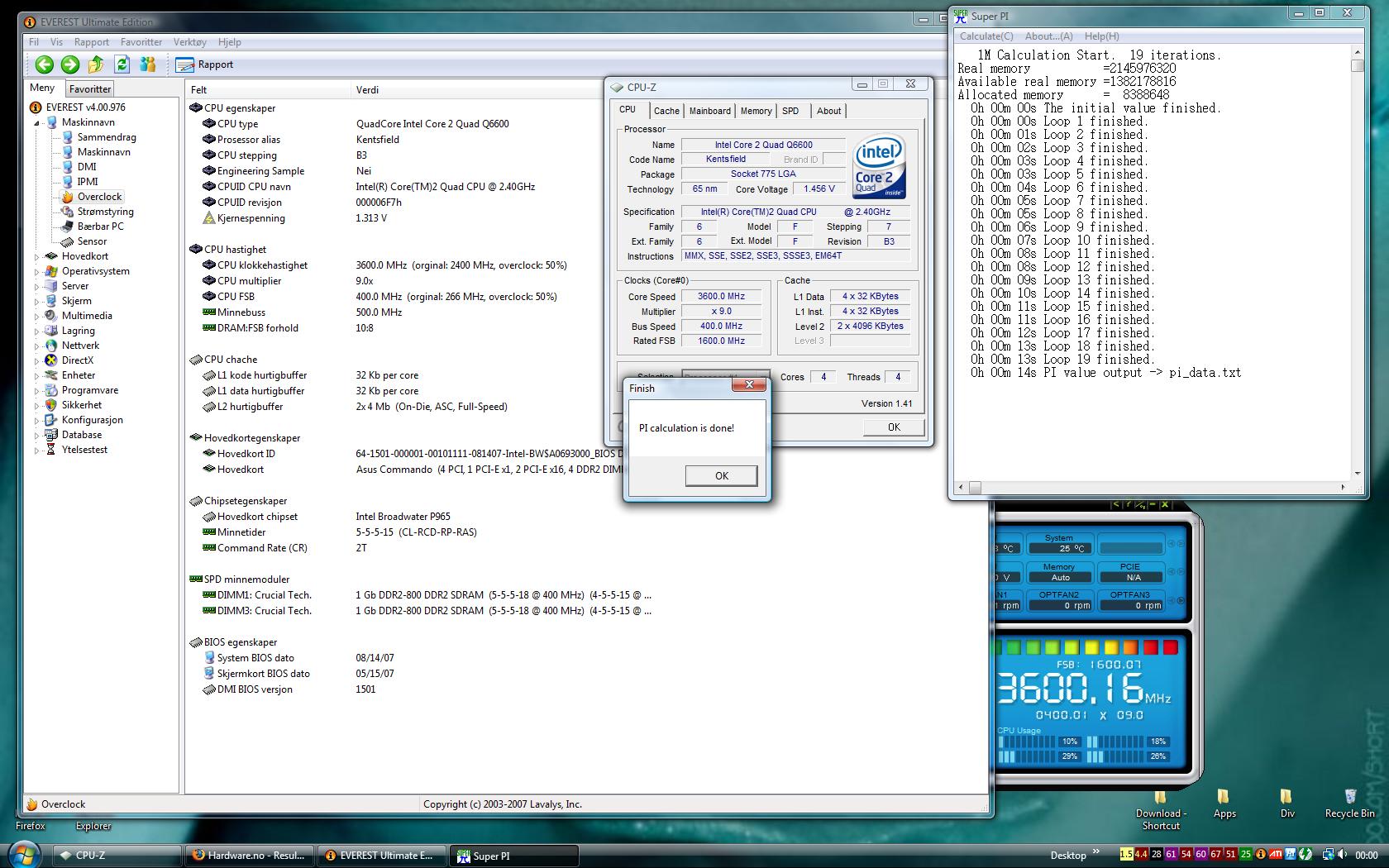Expand the Nettverk tree node

pos(37,346)
